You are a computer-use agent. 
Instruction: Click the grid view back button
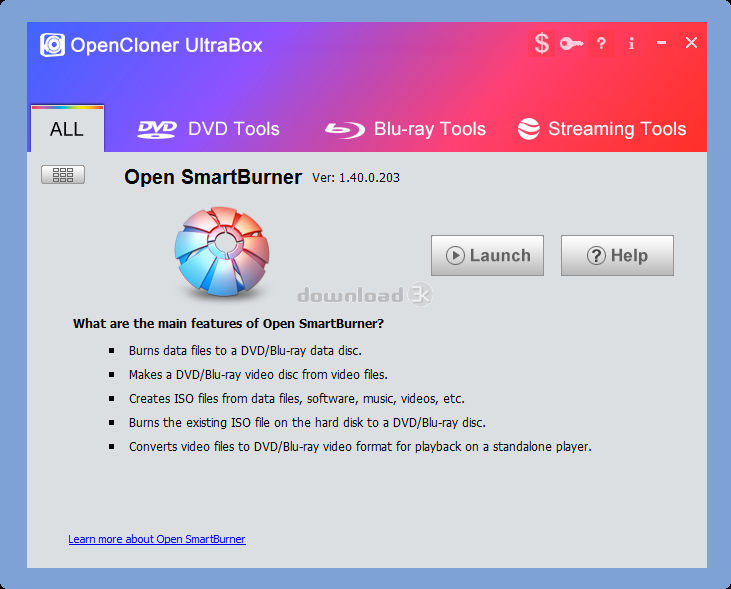(63, 174)
